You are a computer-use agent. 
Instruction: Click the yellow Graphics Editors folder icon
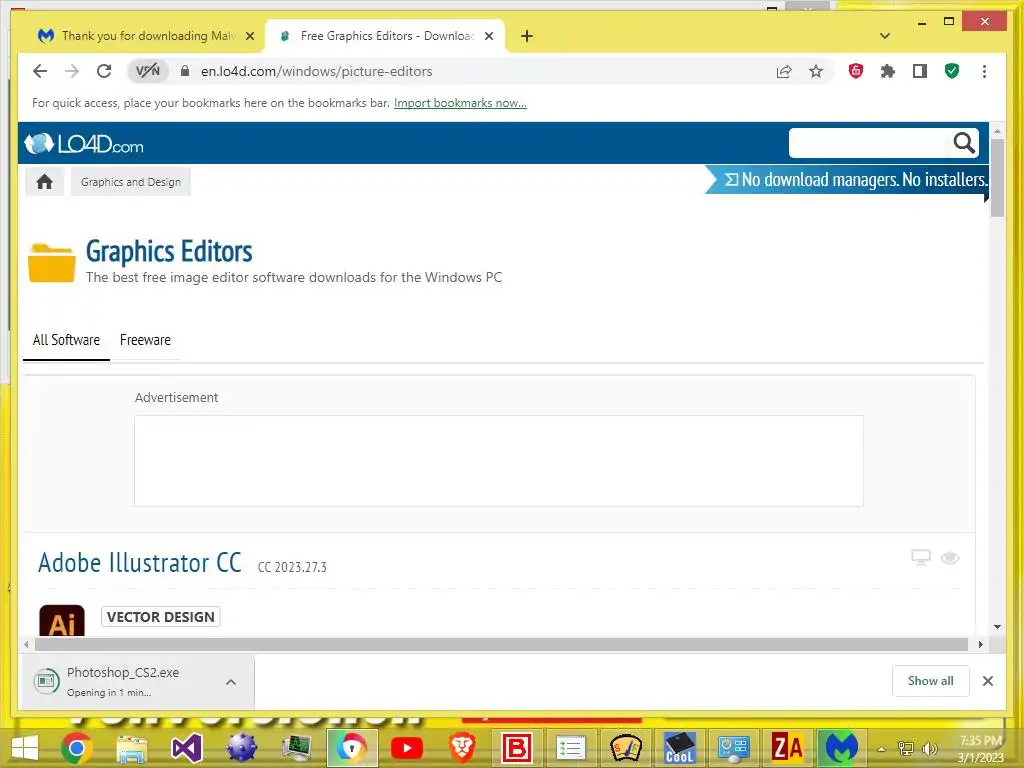coord(52,263)
